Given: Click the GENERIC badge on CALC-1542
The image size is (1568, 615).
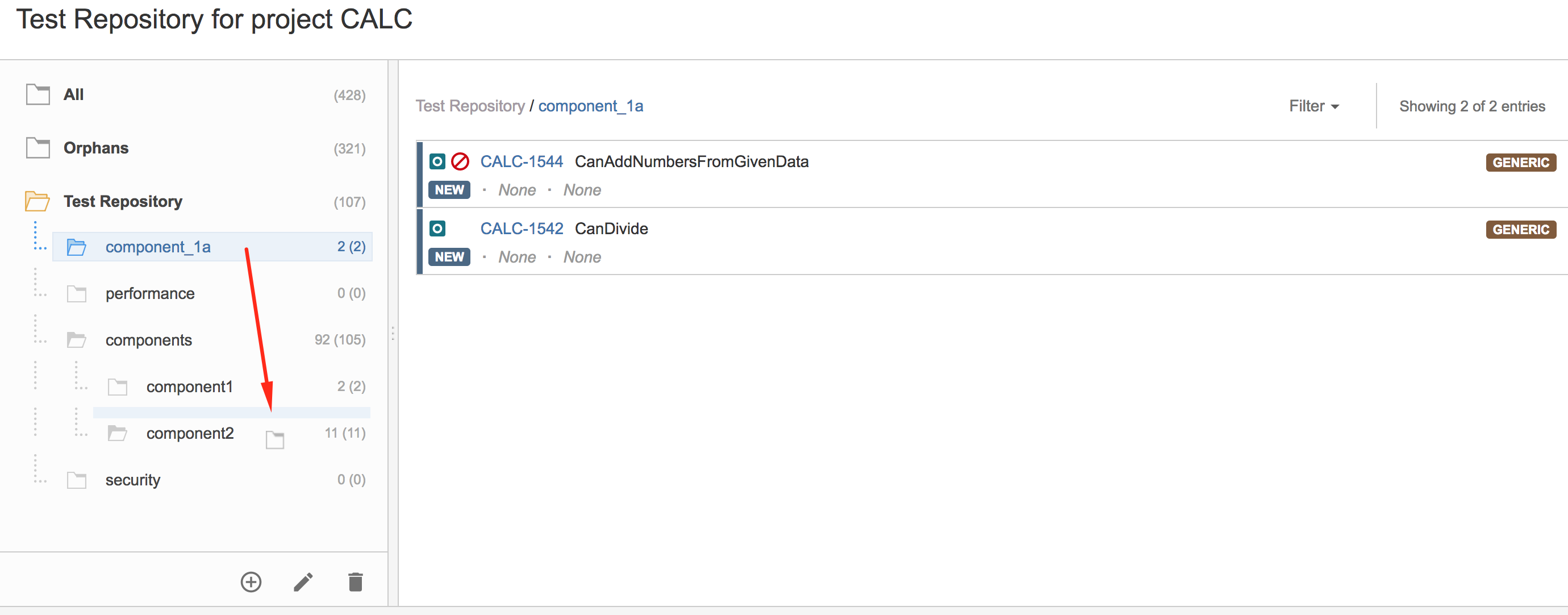Looking at the screenshot, I should pyautogui.click(x=1520, y=230).
